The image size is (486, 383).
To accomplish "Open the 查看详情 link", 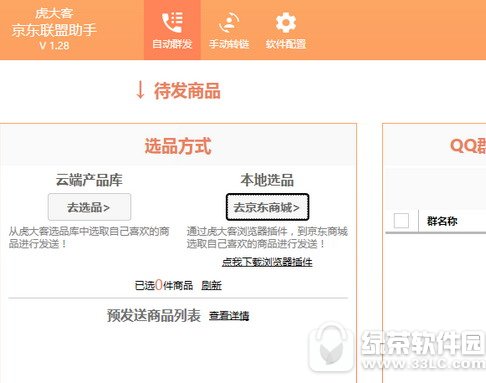I will point(229,315).
